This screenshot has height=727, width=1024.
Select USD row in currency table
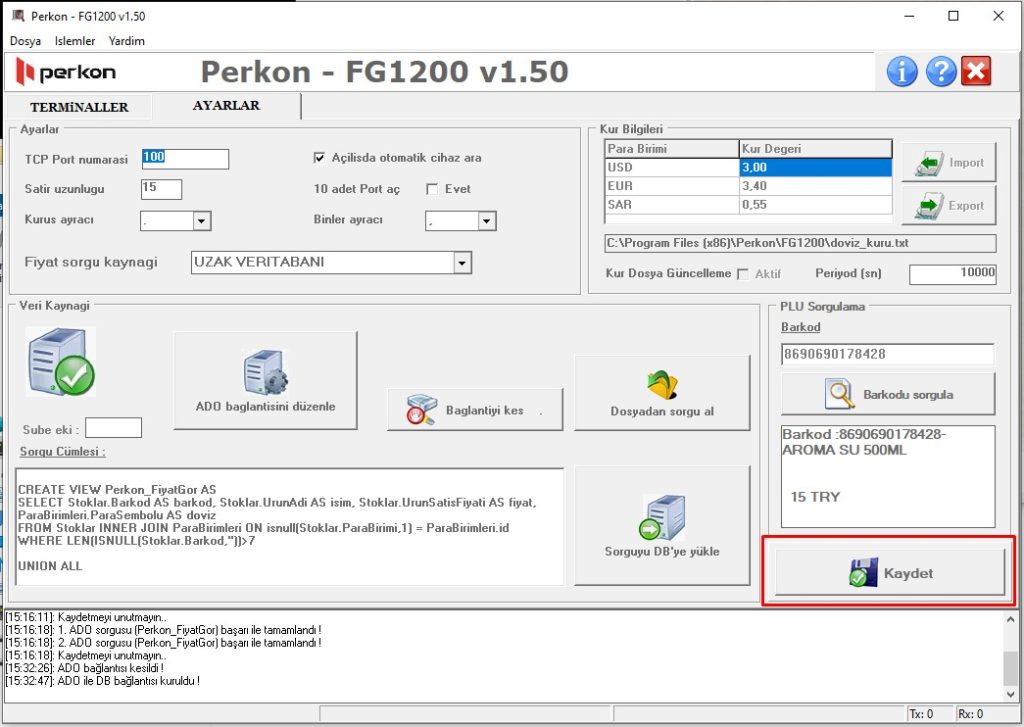coord(748,167)
